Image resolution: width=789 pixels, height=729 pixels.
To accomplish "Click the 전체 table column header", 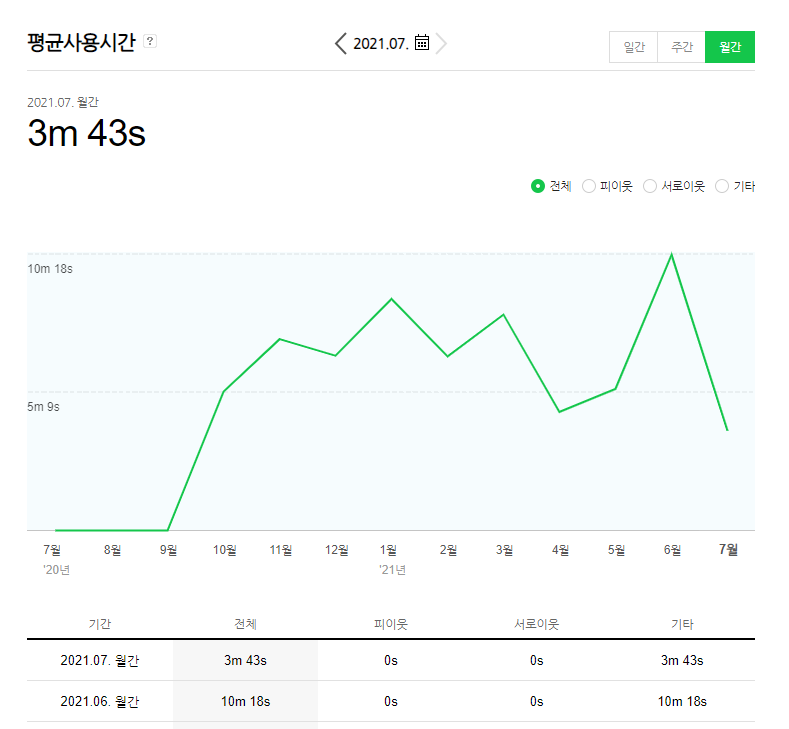I will [x=246, y=624].
